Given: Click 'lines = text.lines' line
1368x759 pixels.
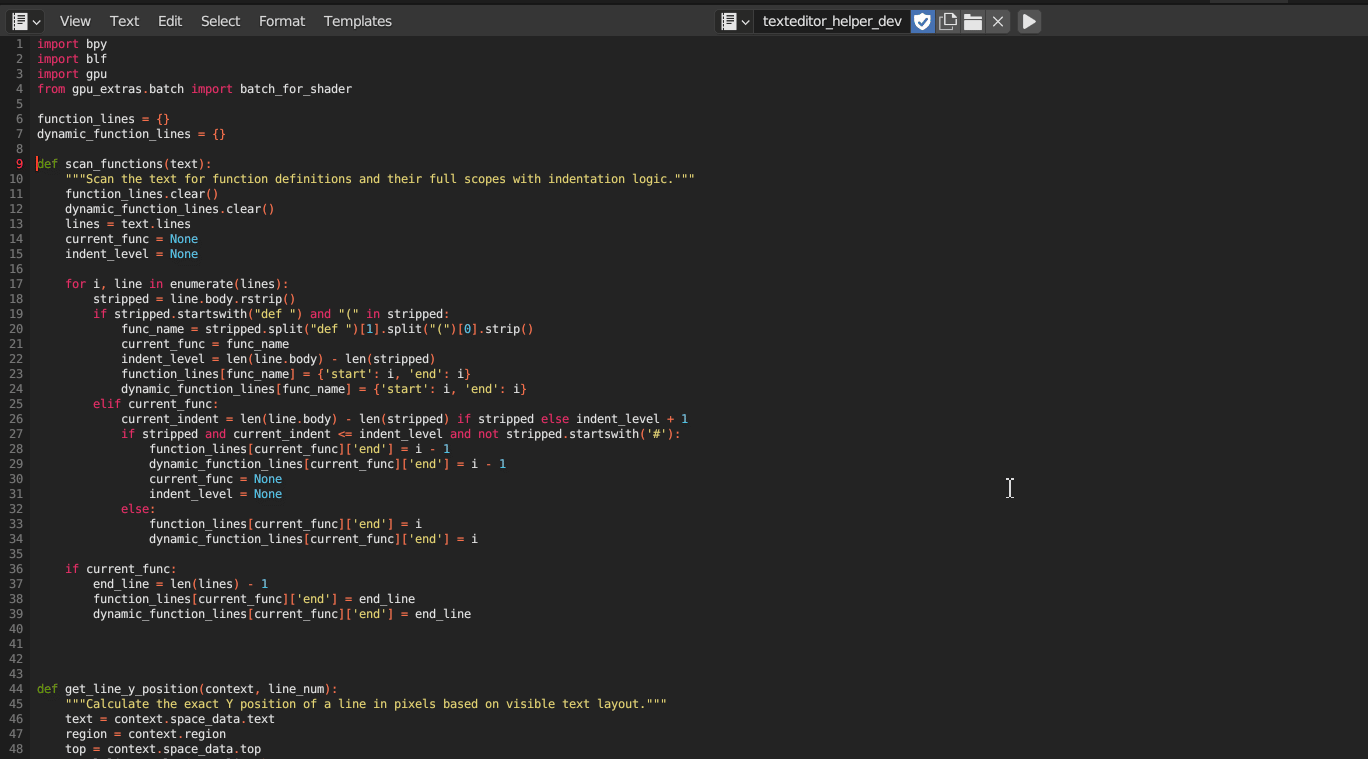Looking at the screenshot, I should [x=128, y=224].
